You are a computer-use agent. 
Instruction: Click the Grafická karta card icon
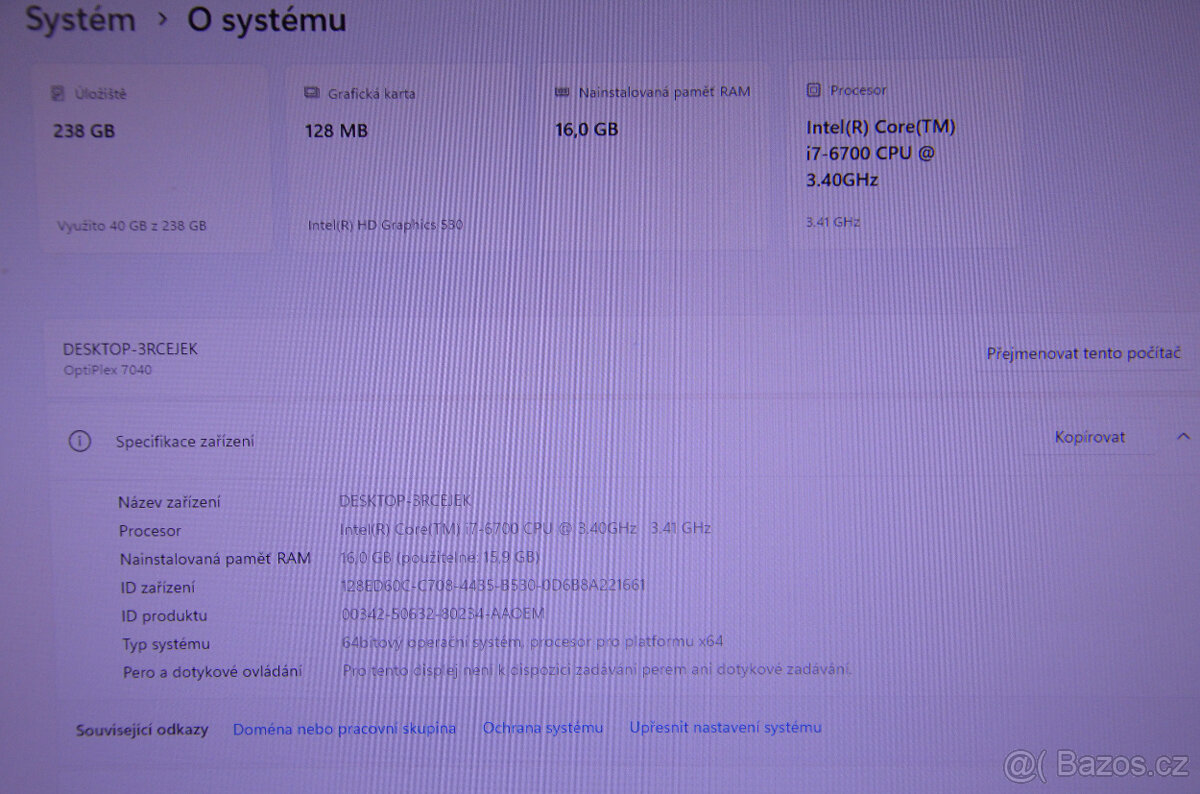(311, 92)
